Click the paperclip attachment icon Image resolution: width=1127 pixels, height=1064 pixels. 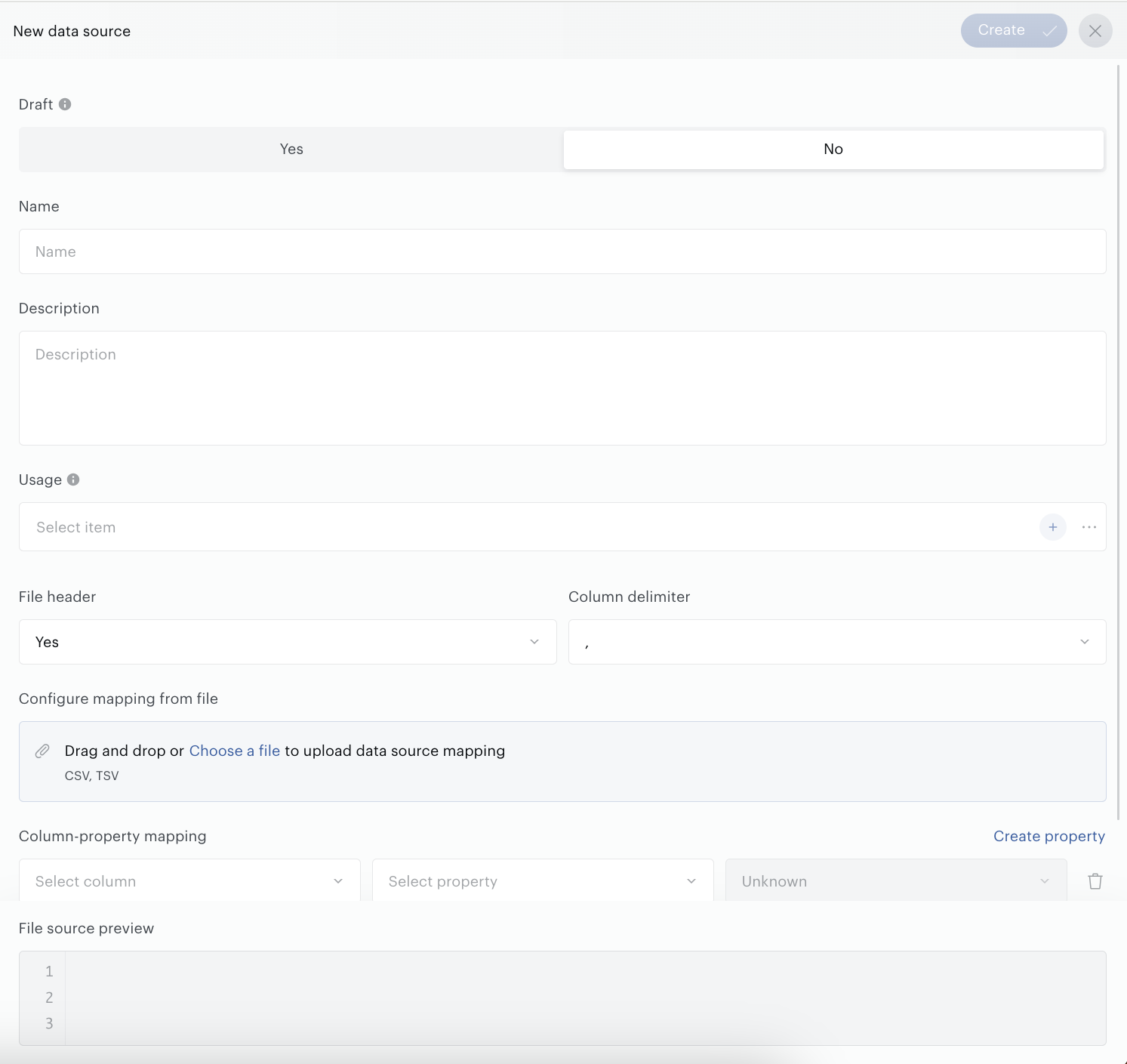point(42,751)
